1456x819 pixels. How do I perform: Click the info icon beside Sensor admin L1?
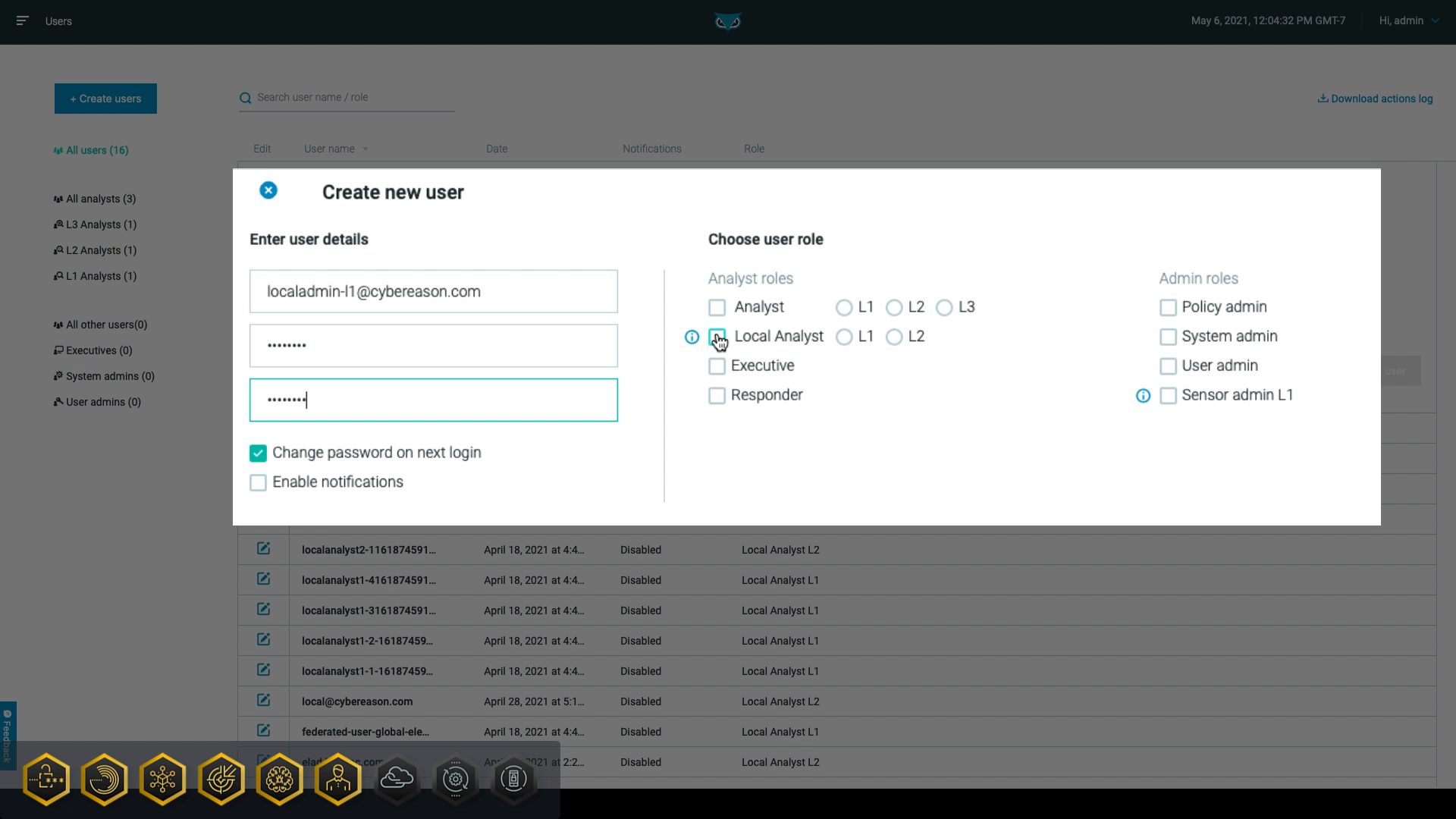point(1143,395)
